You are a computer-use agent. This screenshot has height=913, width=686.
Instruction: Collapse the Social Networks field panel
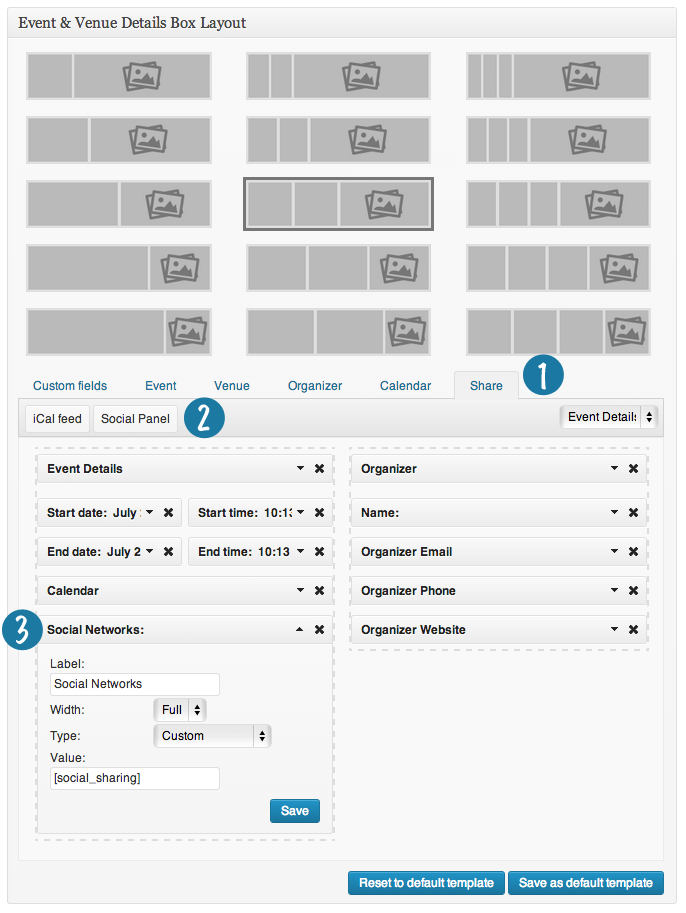pyautogui.click(x=300, y=630)
